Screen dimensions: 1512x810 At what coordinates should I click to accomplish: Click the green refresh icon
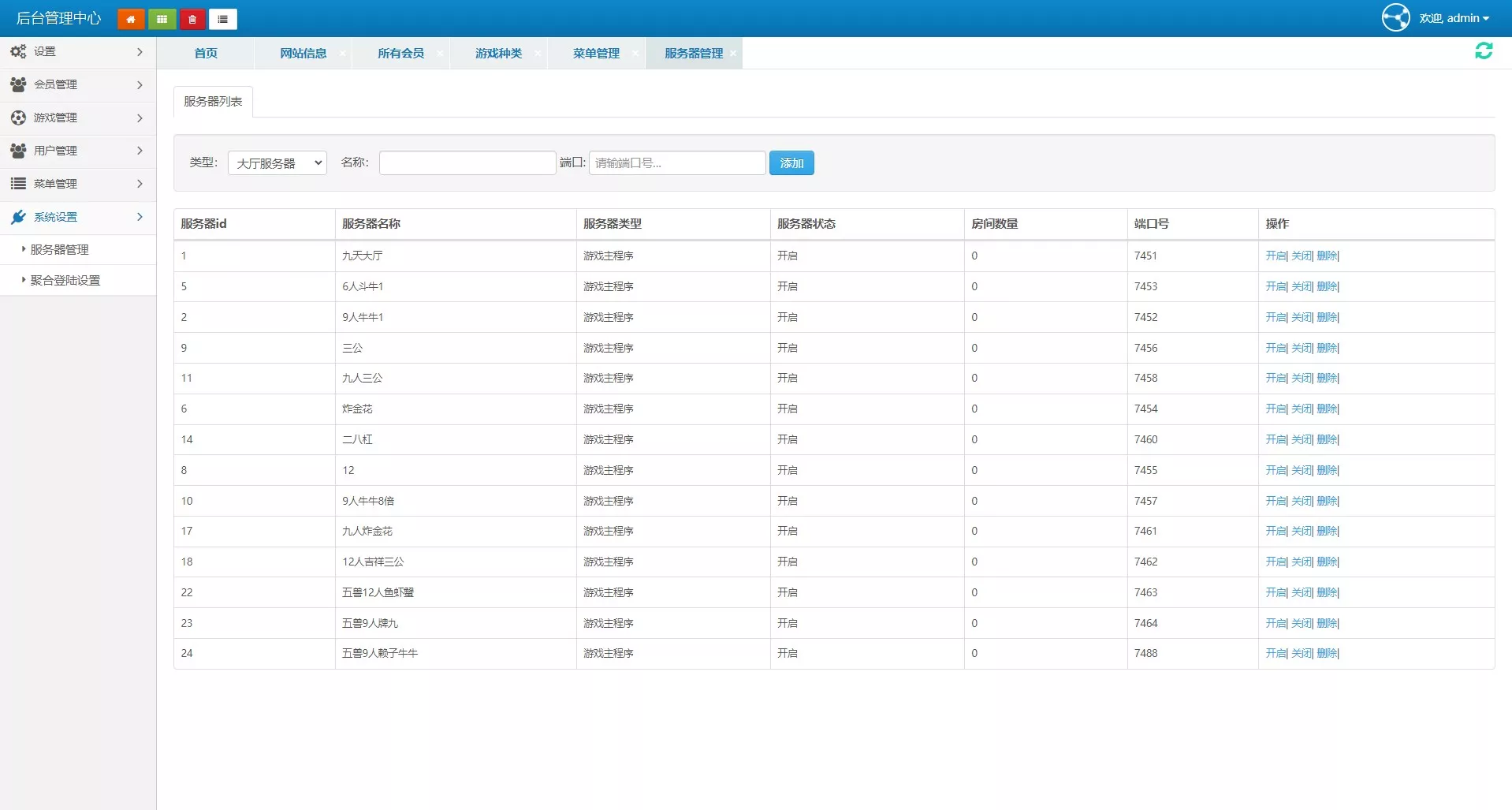[x=1483, y=51]
